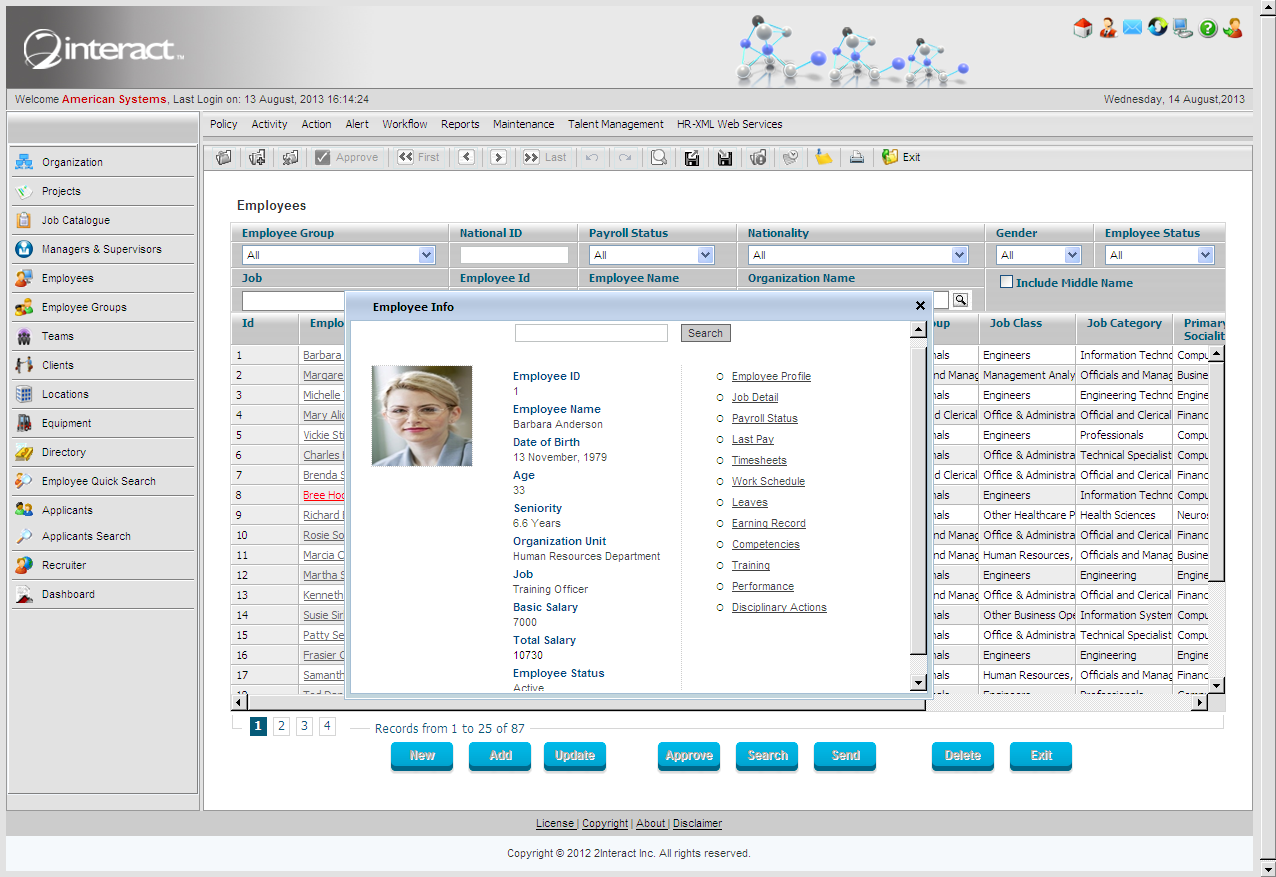Click the blue Delete button

[963, 756]
